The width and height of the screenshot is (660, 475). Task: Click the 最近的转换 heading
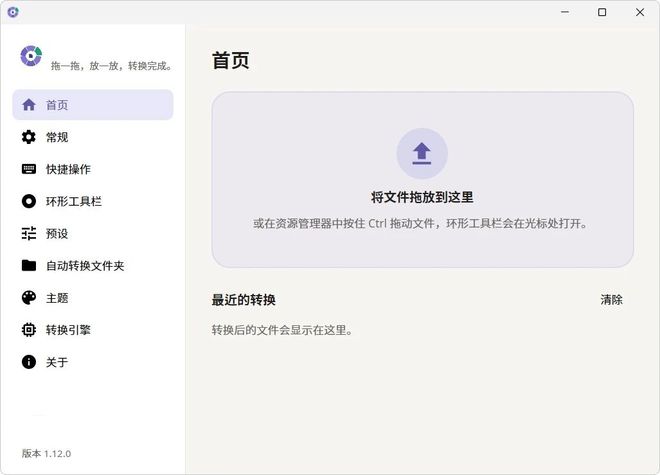point(243,300)
